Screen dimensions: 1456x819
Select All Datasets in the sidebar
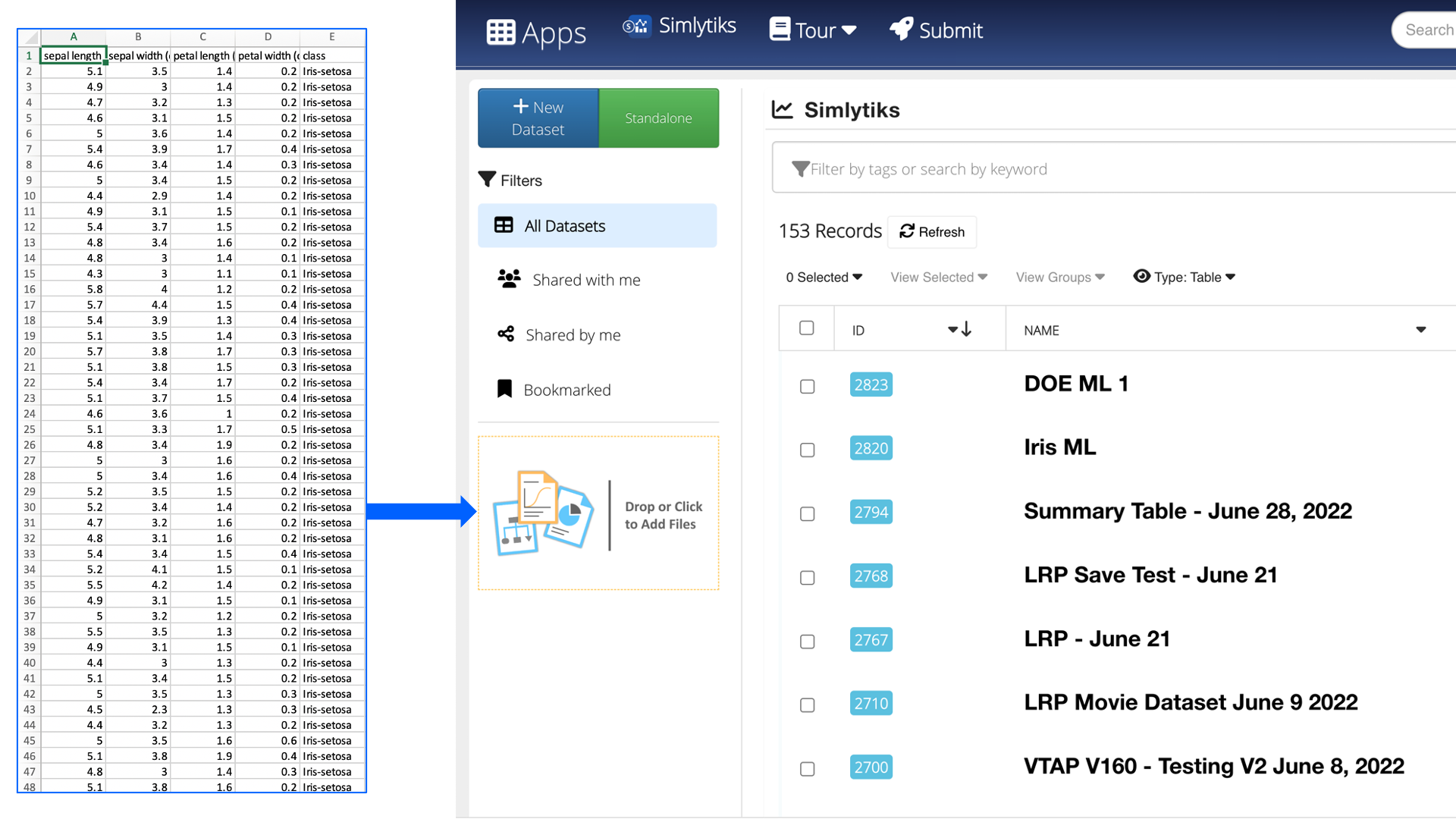coord(597,225)
